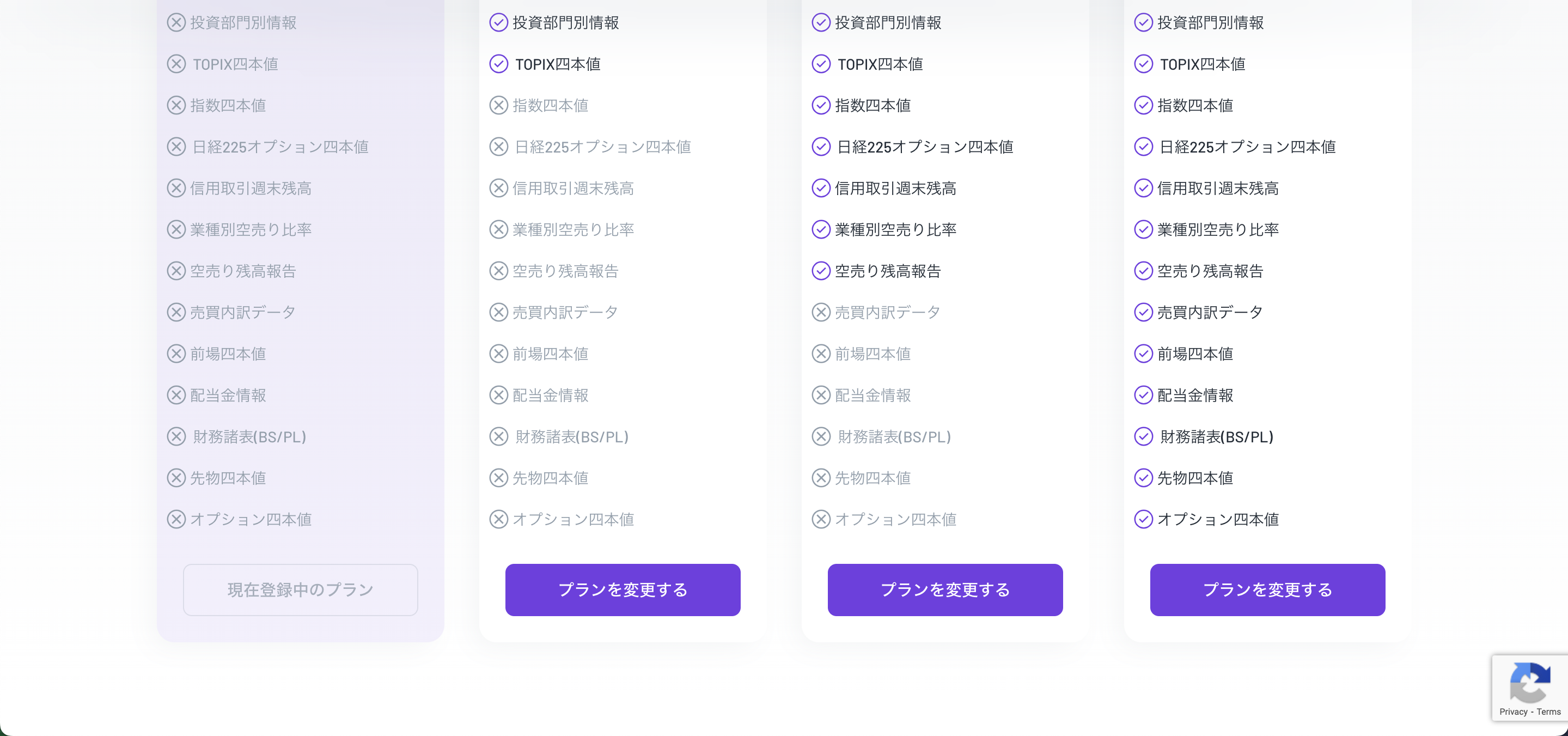Click the check icon beside 業種別空売り比率 in rightmost plan
The width and height of the screenshot is (1568, 736).
click(x=1144, y=229)
